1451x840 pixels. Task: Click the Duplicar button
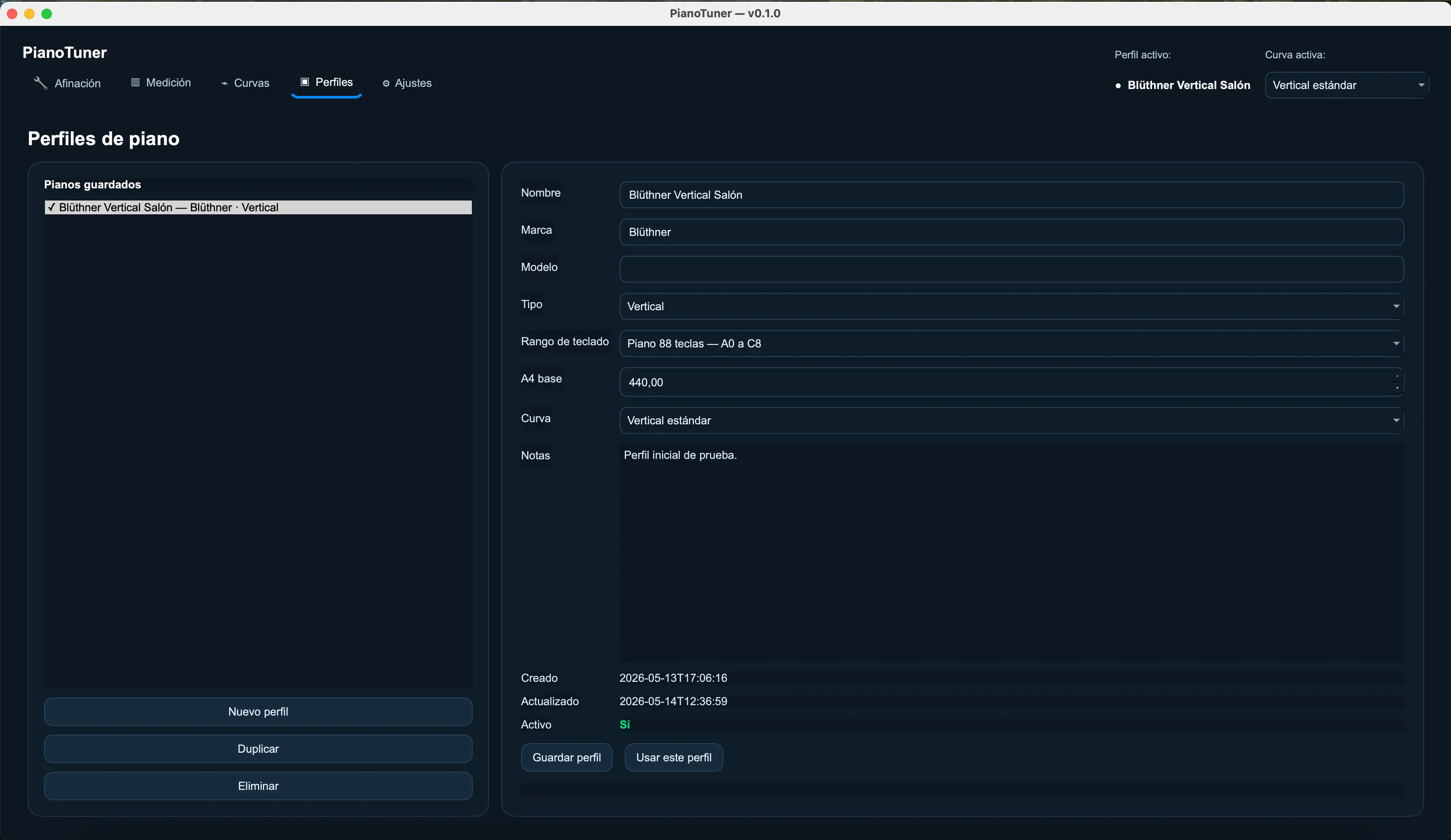tap(258, 749)
